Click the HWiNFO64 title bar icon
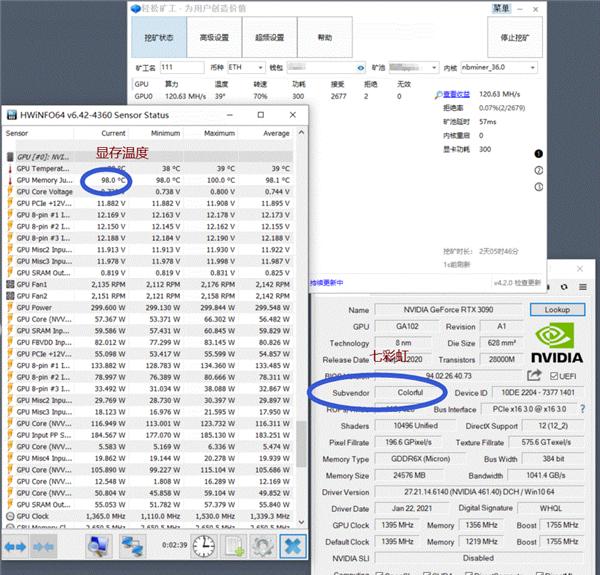Viewport: 600px width, 575px height. (x=12, y=115)
